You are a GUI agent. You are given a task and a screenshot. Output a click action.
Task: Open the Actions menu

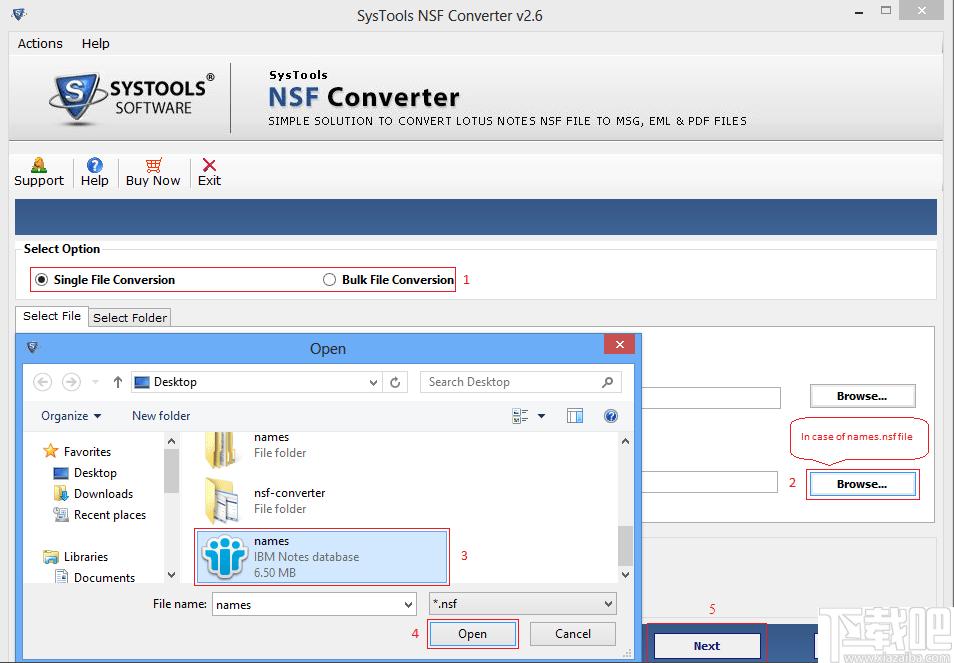pos(40,43)
